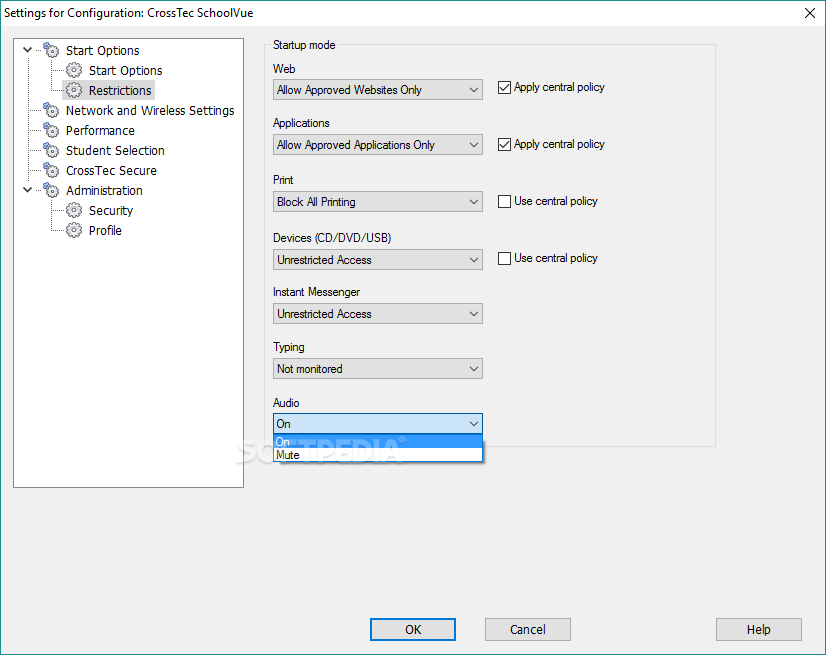Collapse the Administration tree group

[x=28, y=190]
